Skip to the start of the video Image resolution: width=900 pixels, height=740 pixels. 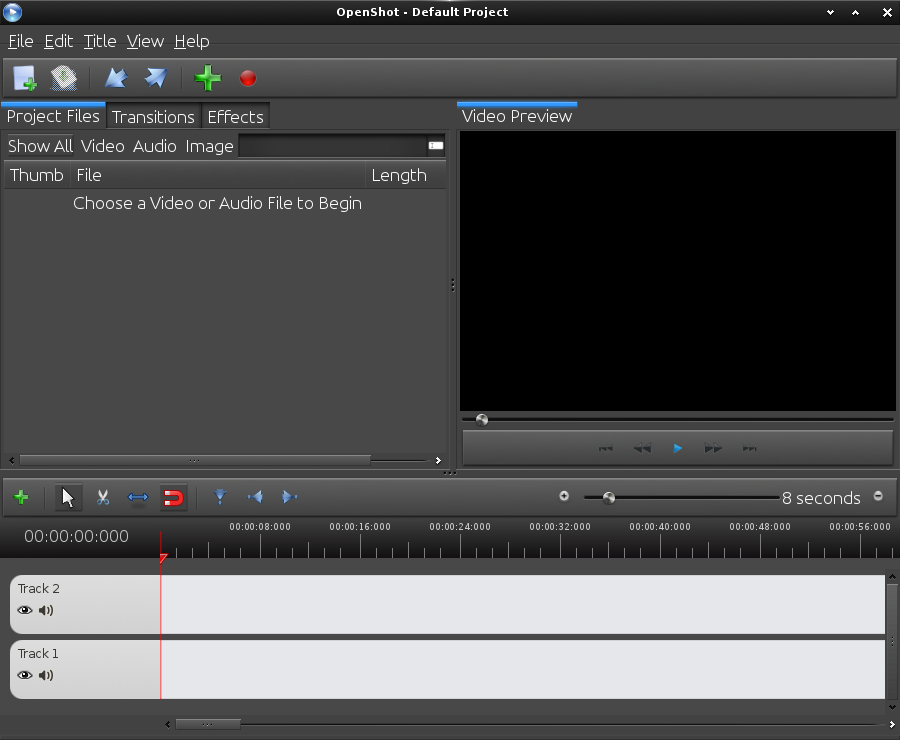tap(606, 448)
